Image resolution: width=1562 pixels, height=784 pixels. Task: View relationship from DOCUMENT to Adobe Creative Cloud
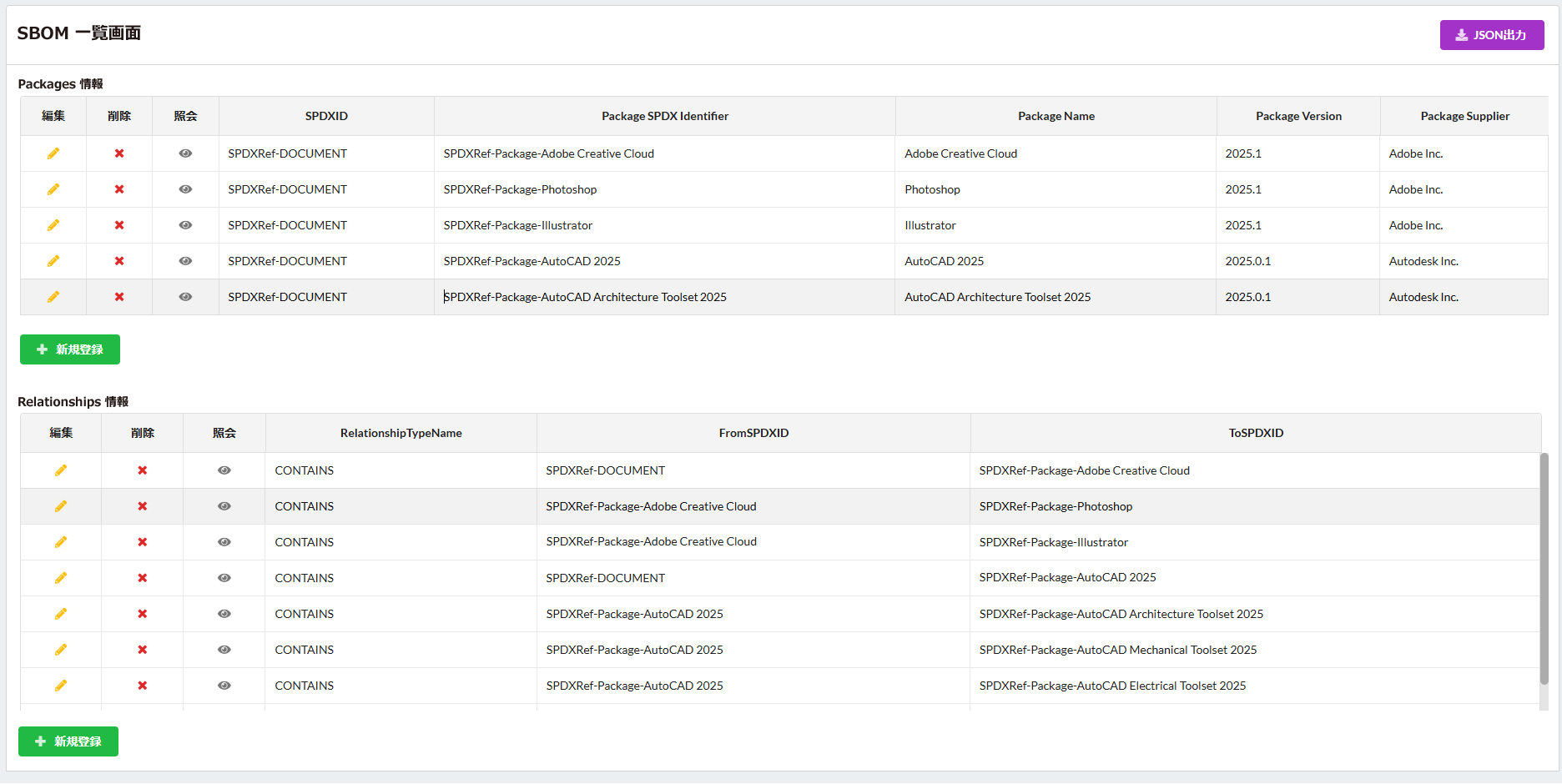(x=224, y=470)
